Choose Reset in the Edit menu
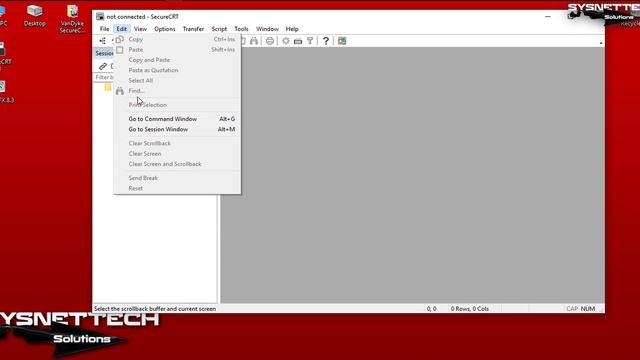Viewport: 640px width, 360px height. (x=177, y=188)
